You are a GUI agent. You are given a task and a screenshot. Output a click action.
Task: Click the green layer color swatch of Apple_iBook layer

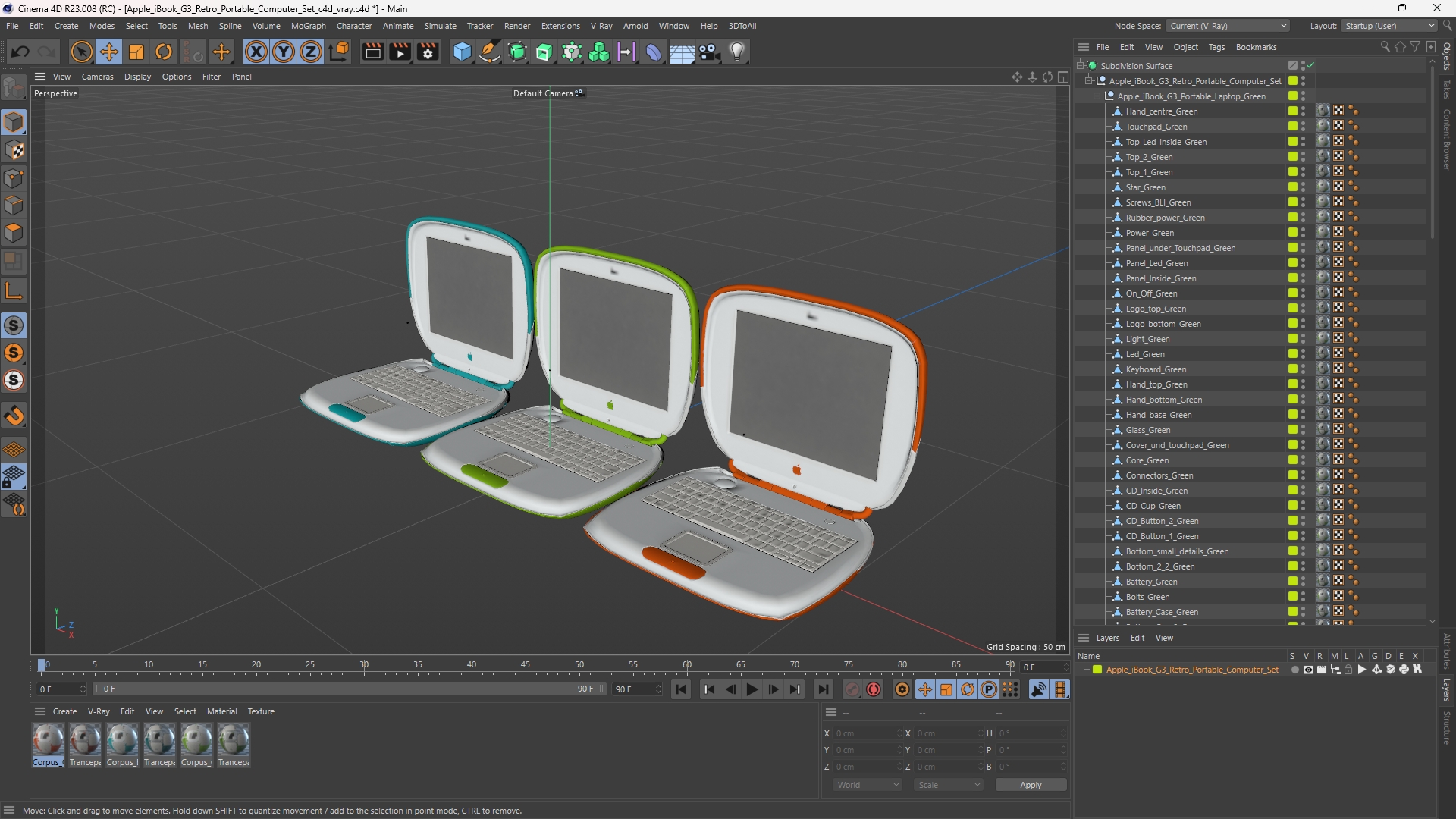point(1097,670)
